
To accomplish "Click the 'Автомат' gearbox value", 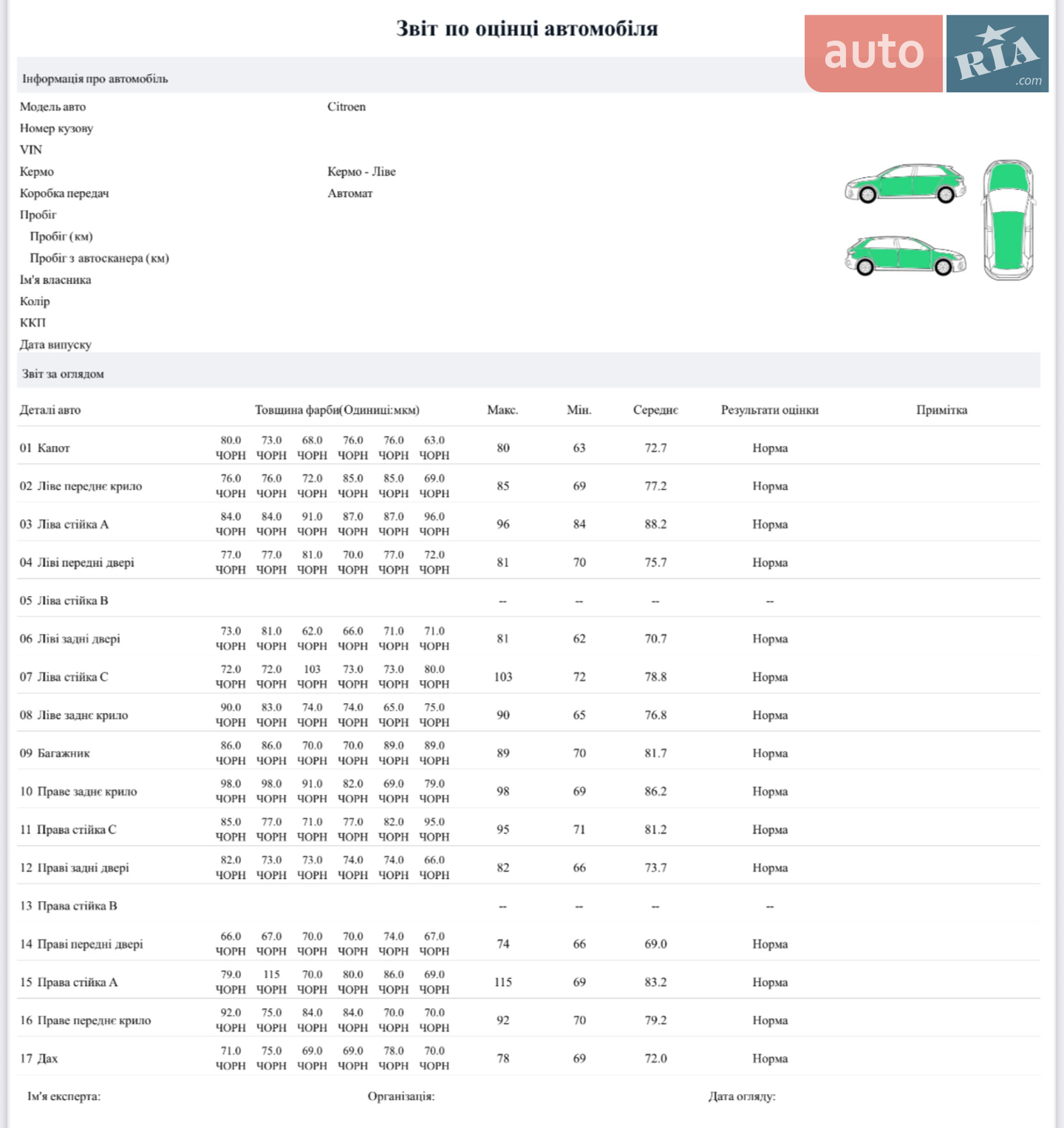I will click(x=350, y=194).
